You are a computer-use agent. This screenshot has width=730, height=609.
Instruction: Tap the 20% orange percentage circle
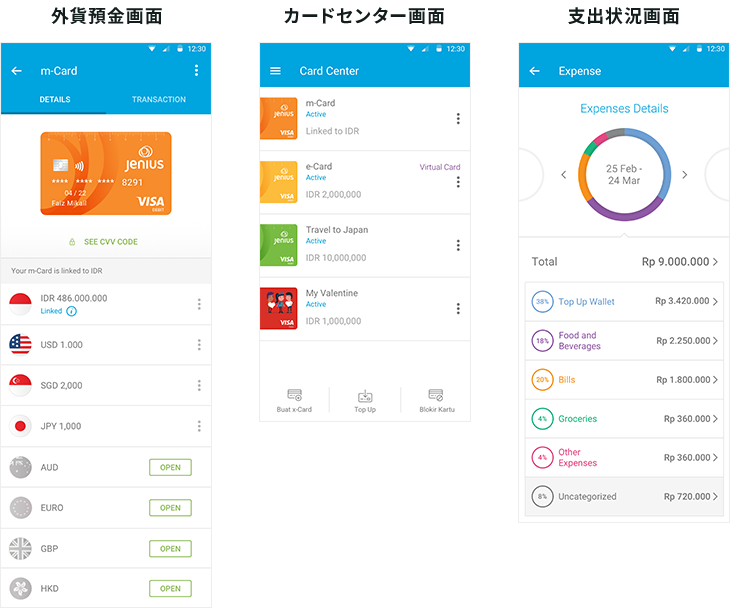pos(542,379)
